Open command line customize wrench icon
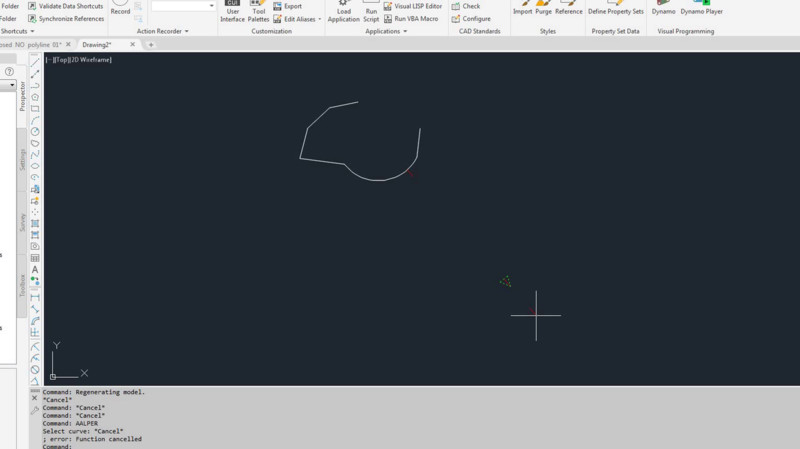 [34, 410]
